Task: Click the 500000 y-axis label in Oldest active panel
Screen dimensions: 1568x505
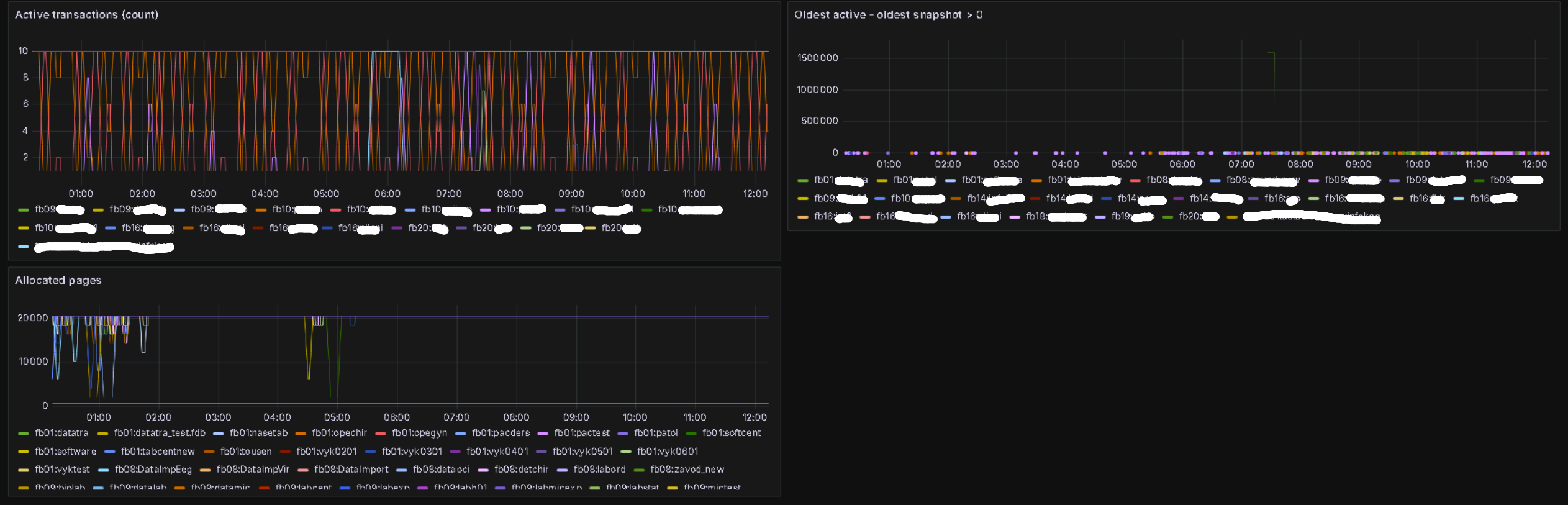Action: click(x=820, y=121)
